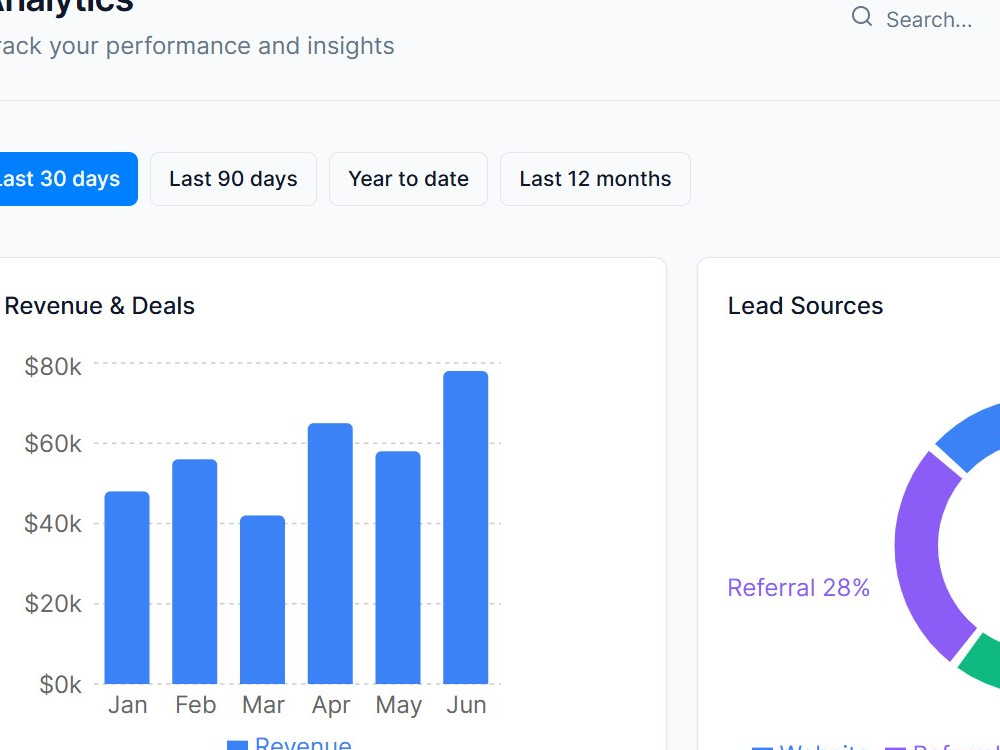Click the green donut segment
Viewport: 1000px width, 750px height.
(x=982, y=663)
